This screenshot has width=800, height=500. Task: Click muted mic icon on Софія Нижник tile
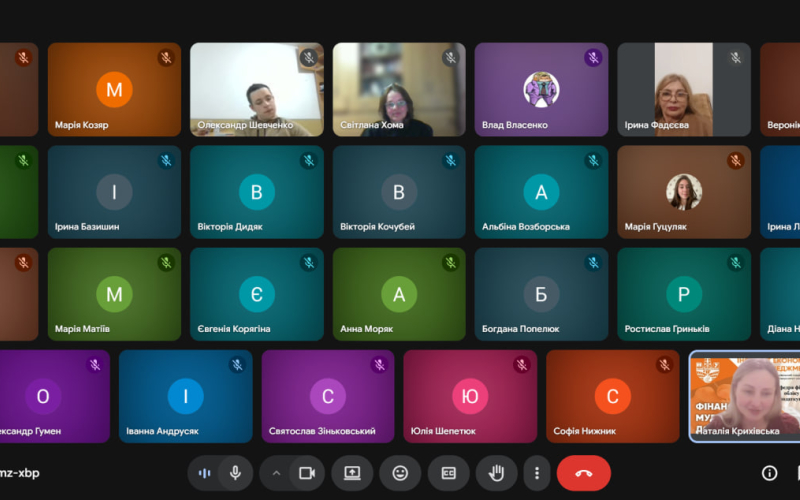pyautogui.click(x=665, y=365)
